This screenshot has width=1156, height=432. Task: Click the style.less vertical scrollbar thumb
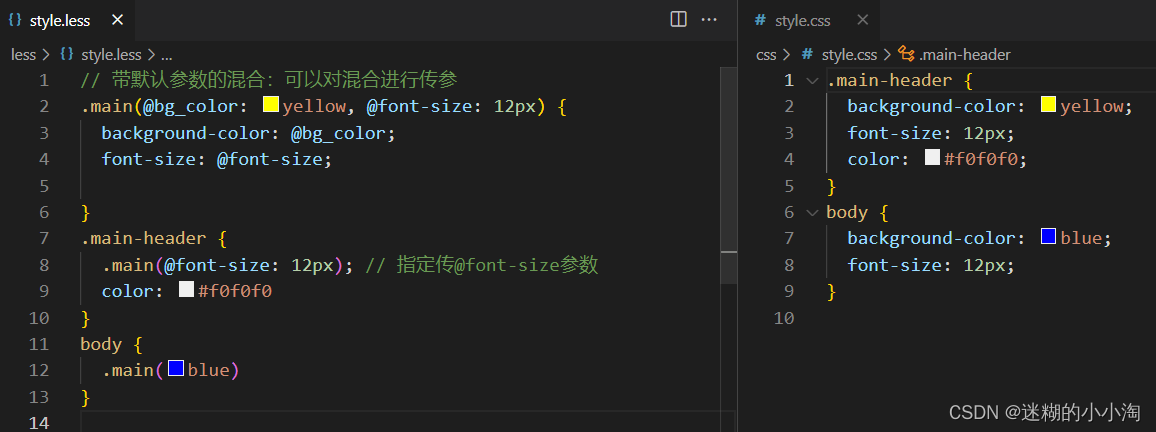728,175
